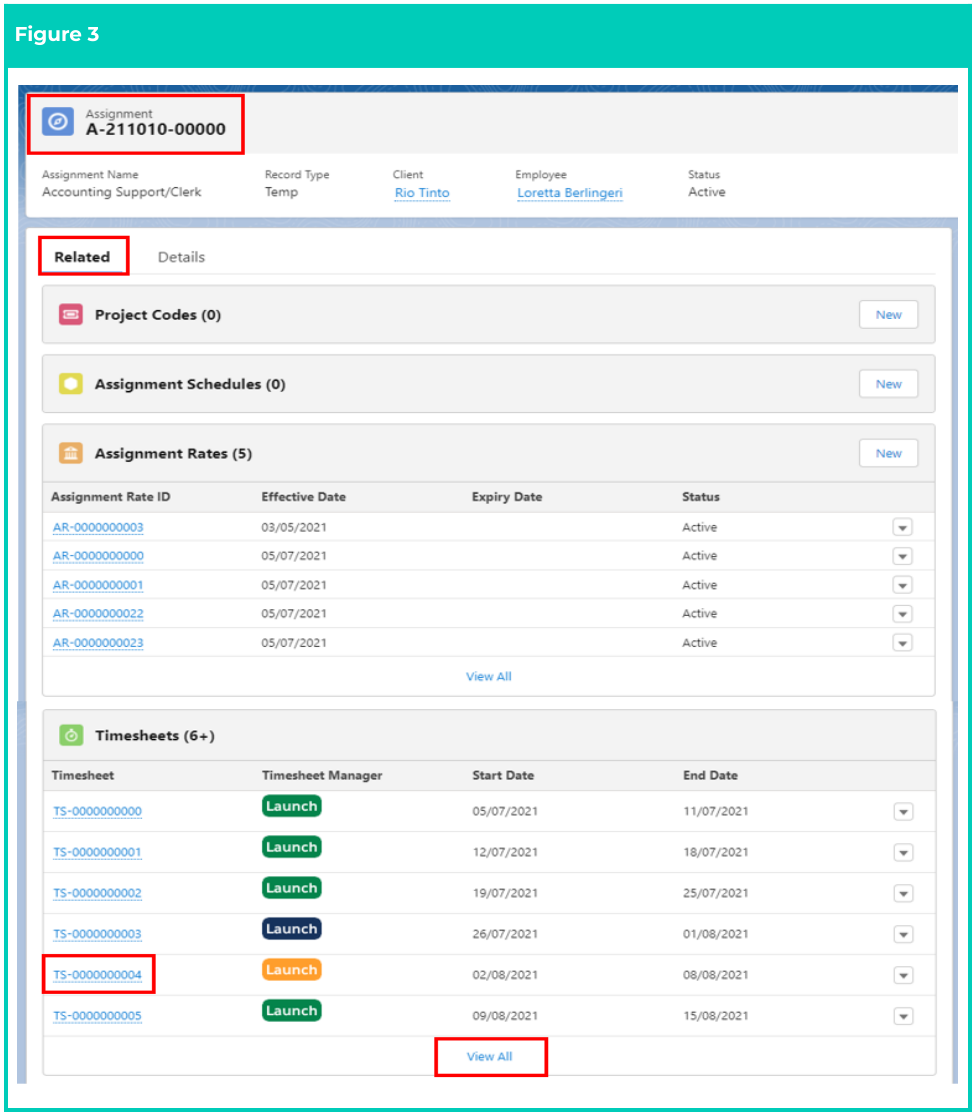Click dark blue Launch for TS-0000000003
The height and width of the screenshot is (1116, 976).
pos(292,929)
